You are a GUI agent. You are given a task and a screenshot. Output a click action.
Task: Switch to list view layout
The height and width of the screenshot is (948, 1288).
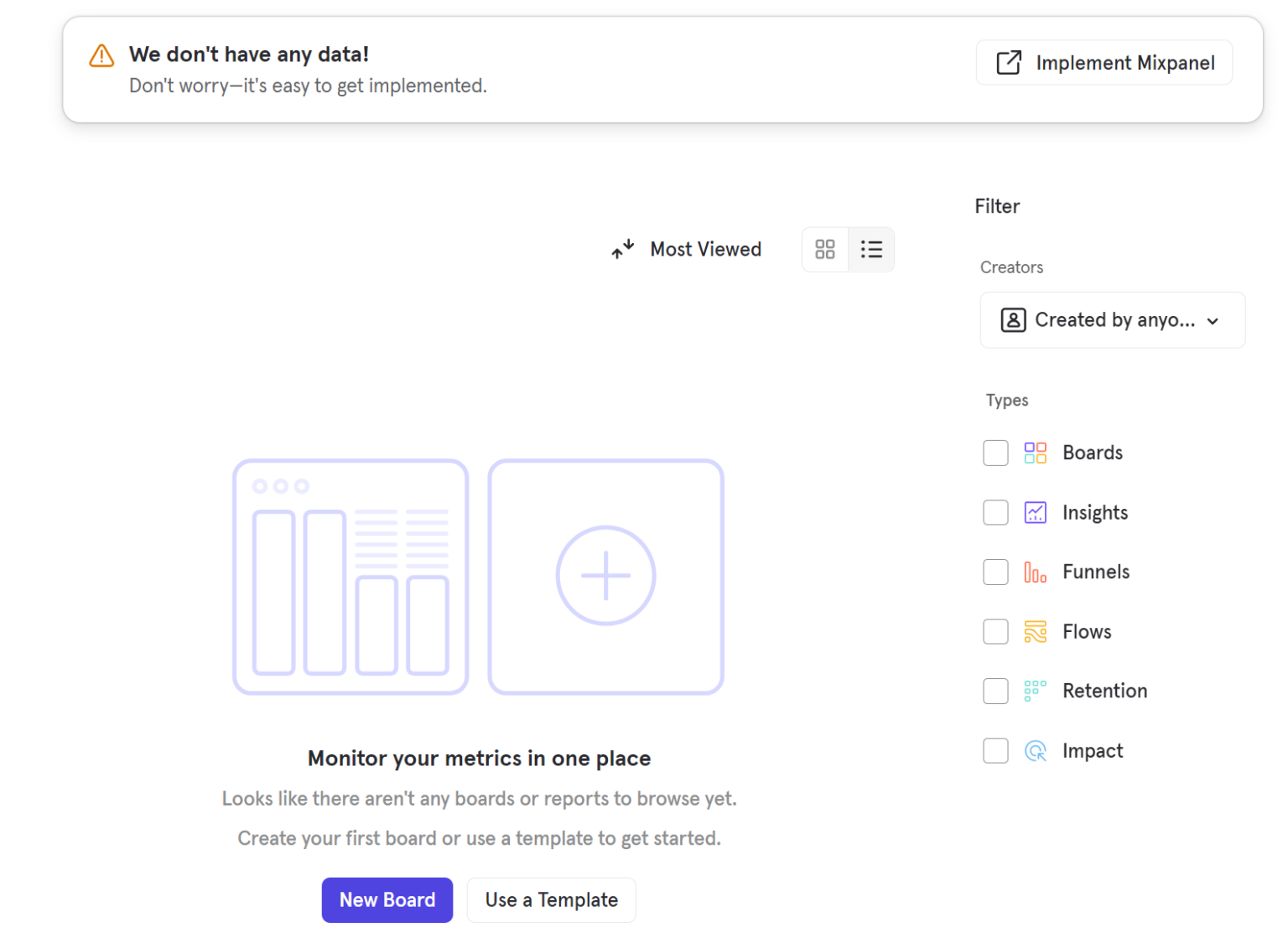click(x=871, y=249)
